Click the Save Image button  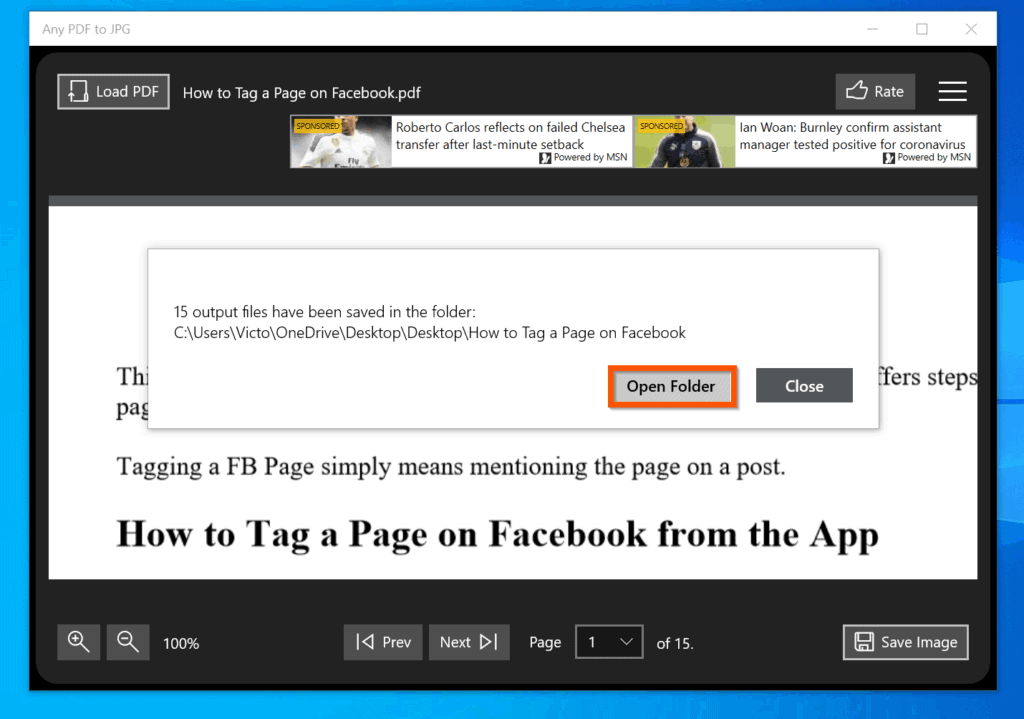click(905, 642)
